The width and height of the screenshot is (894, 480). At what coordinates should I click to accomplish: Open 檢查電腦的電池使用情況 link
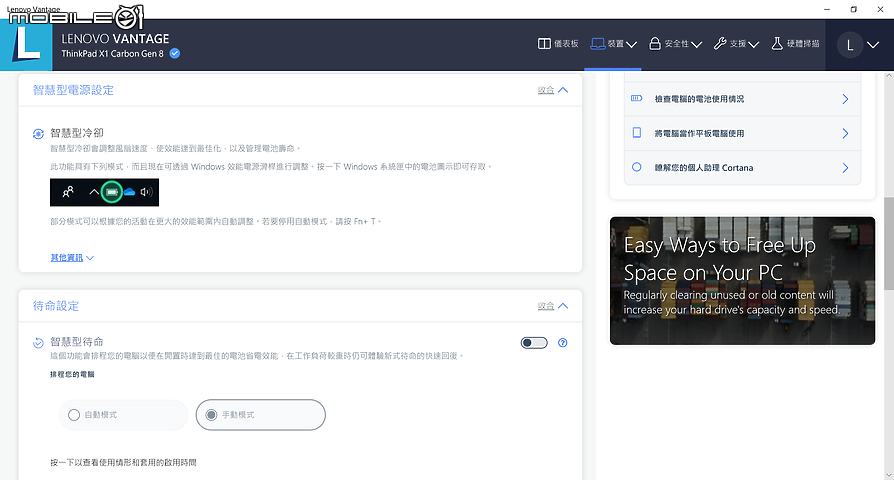pos(742,99)
